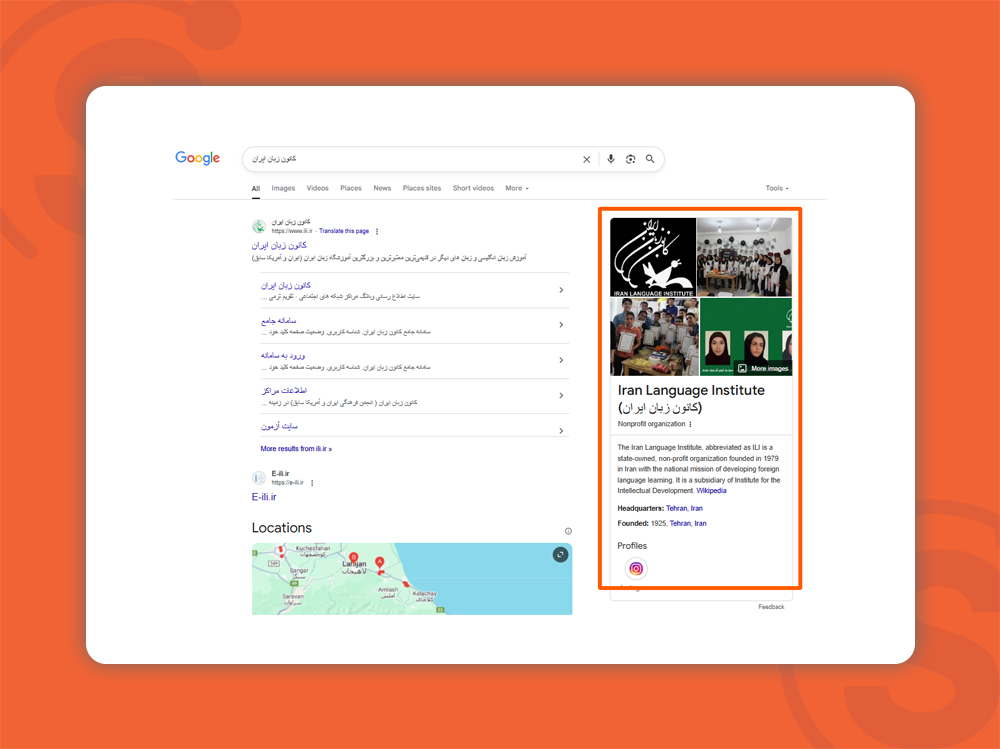Click Headquarters Tehran, Iran link

click(x=684, y=508)
